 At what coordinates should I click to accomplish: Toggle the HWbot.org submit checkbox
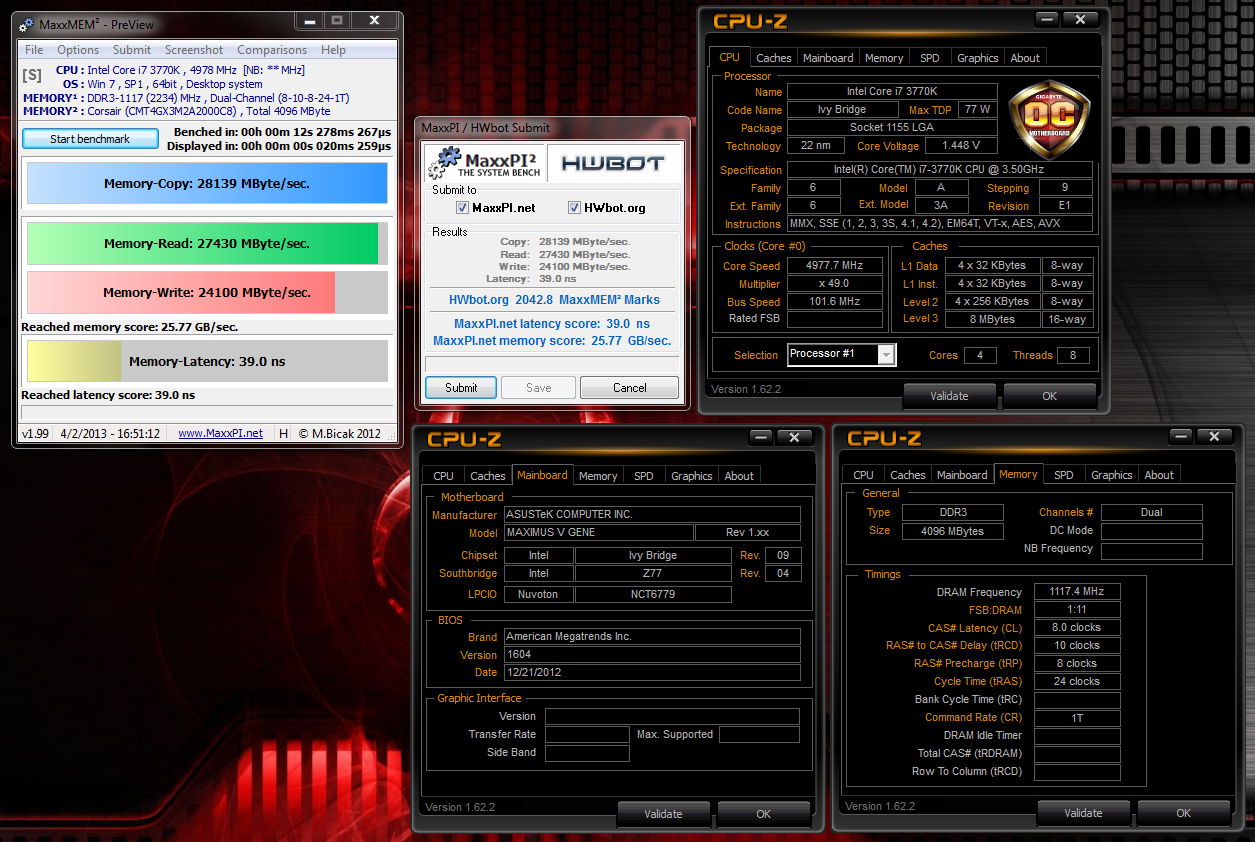(575, 208)
